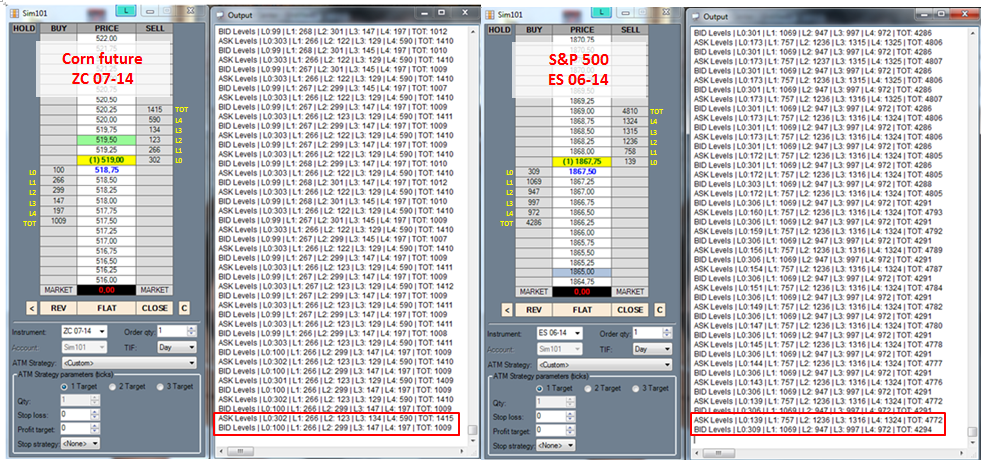983x464 pixels.
Task: Click REV button in the S&P ES DOM
Action: (x=534, y=310)
